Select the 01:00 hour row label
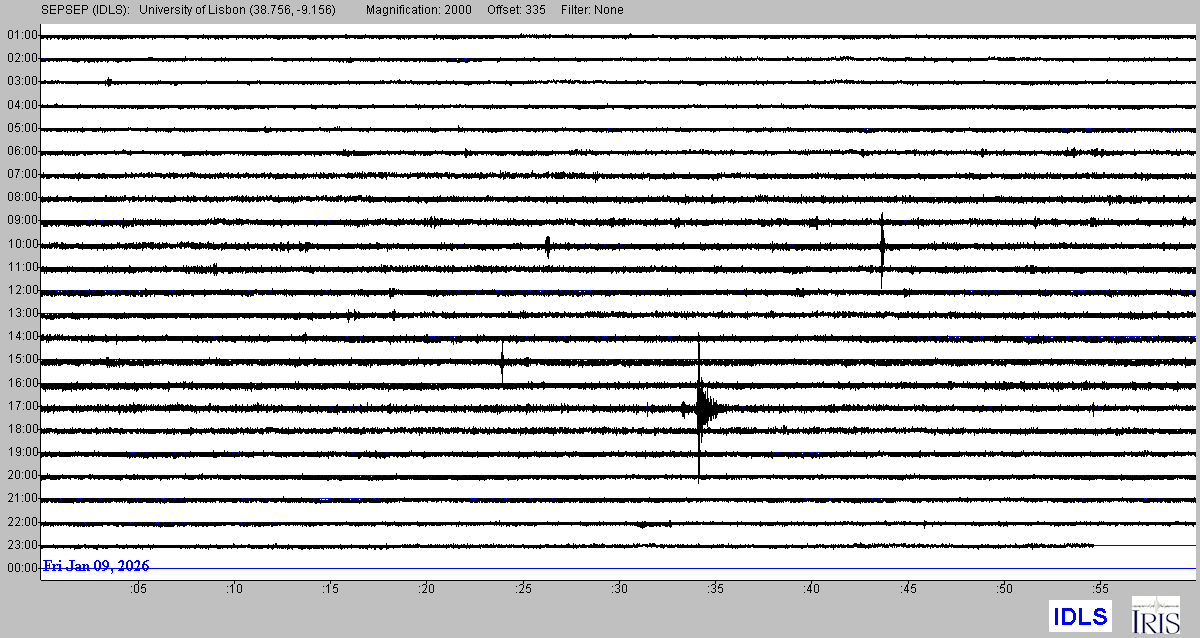 [22, 35]
